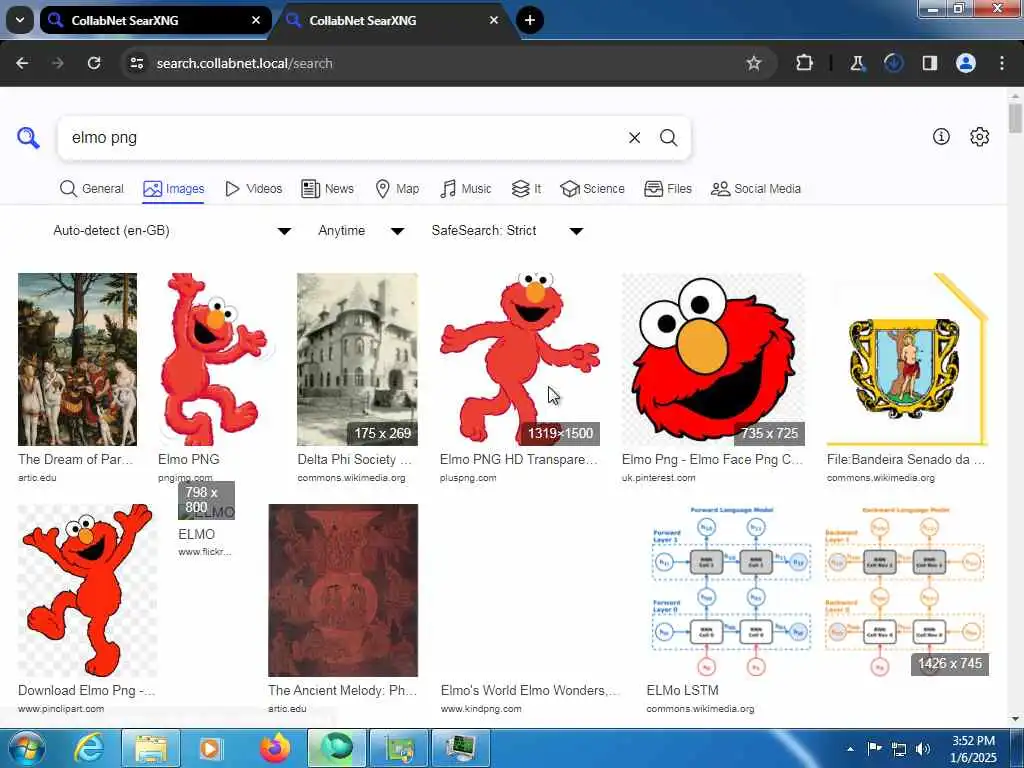Open Windows Explorer folder in taskbar
Screen dimensions: 1024x768
point(152,748)
